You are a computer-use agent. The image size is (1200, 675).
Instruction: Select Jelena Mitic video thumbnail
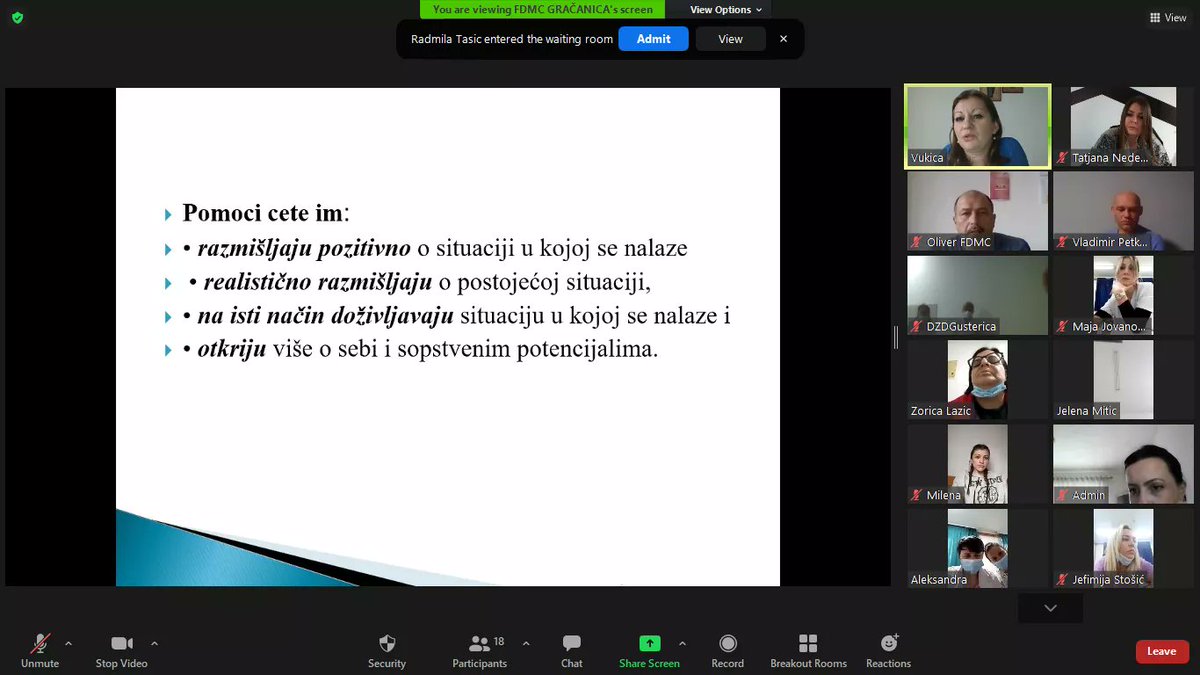point(1123,379)
